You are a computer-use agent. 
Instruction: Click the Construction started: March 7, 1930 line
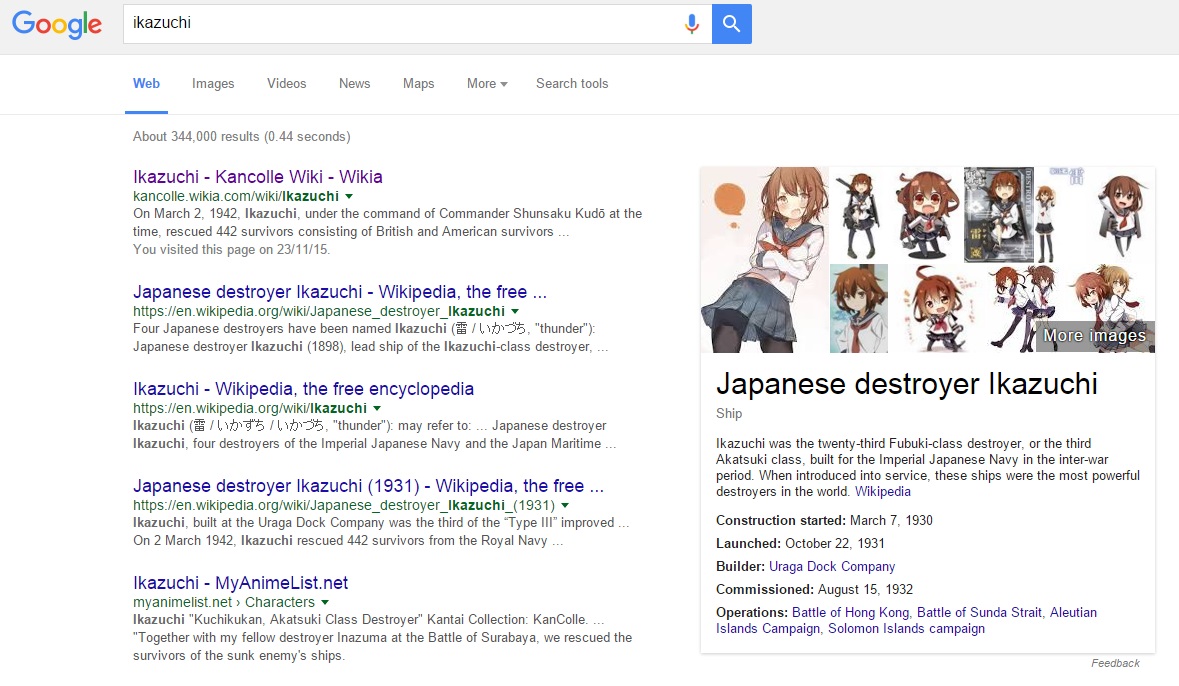pyautogui.click(x=824, y=521)
